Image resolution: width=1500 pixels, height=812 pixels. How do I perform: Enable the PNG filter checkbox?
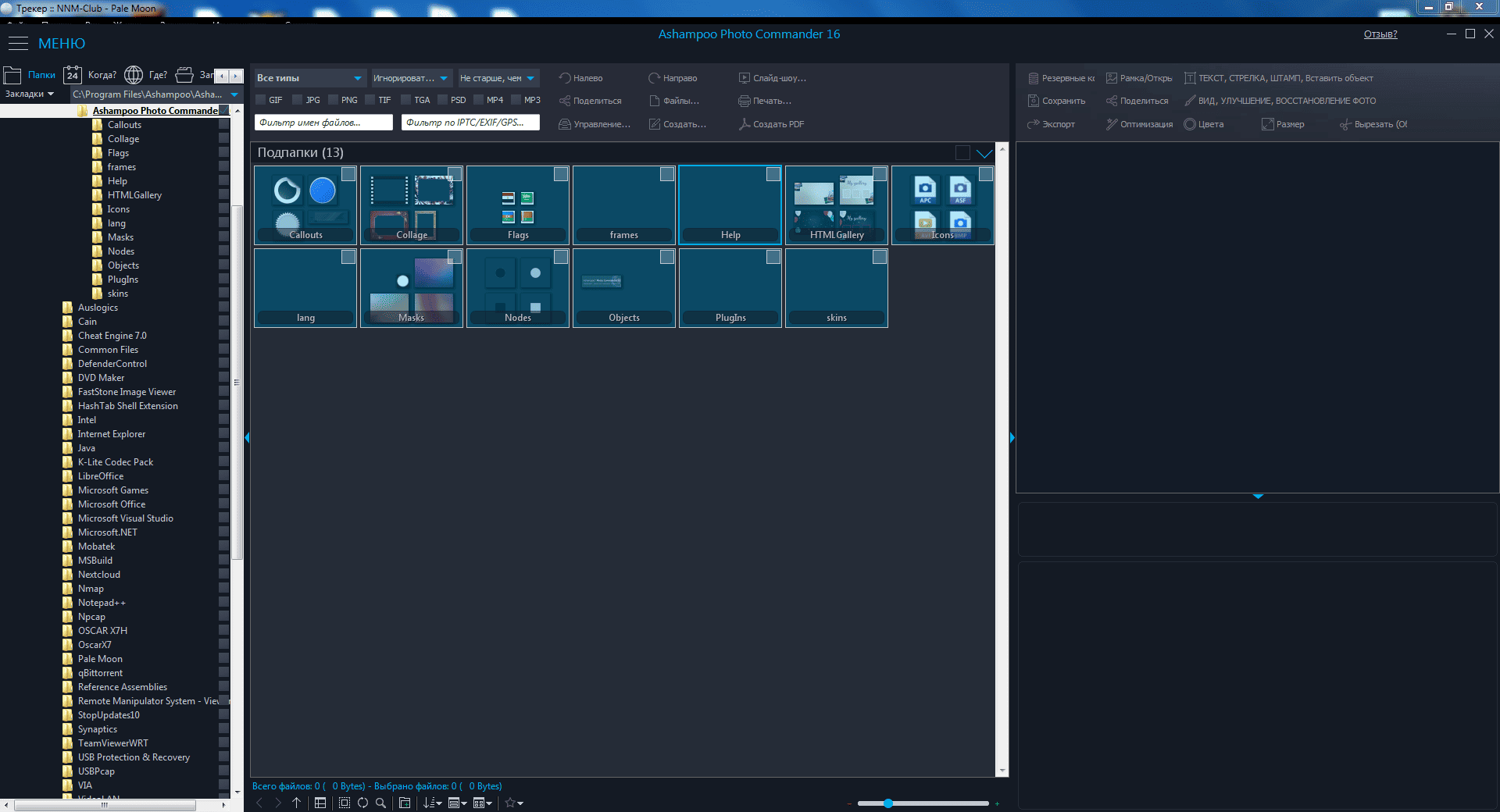coord(334,100)
